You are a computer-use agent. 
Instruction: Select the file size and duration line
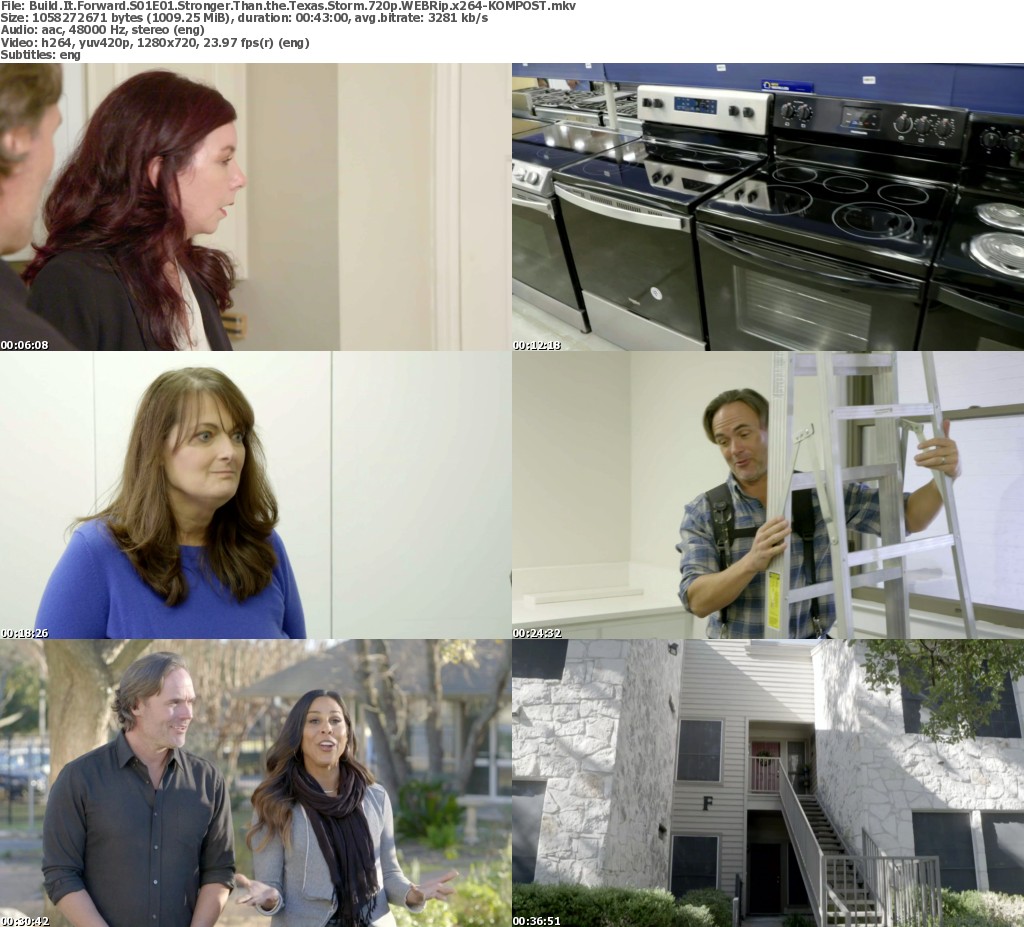click(244, 18)
